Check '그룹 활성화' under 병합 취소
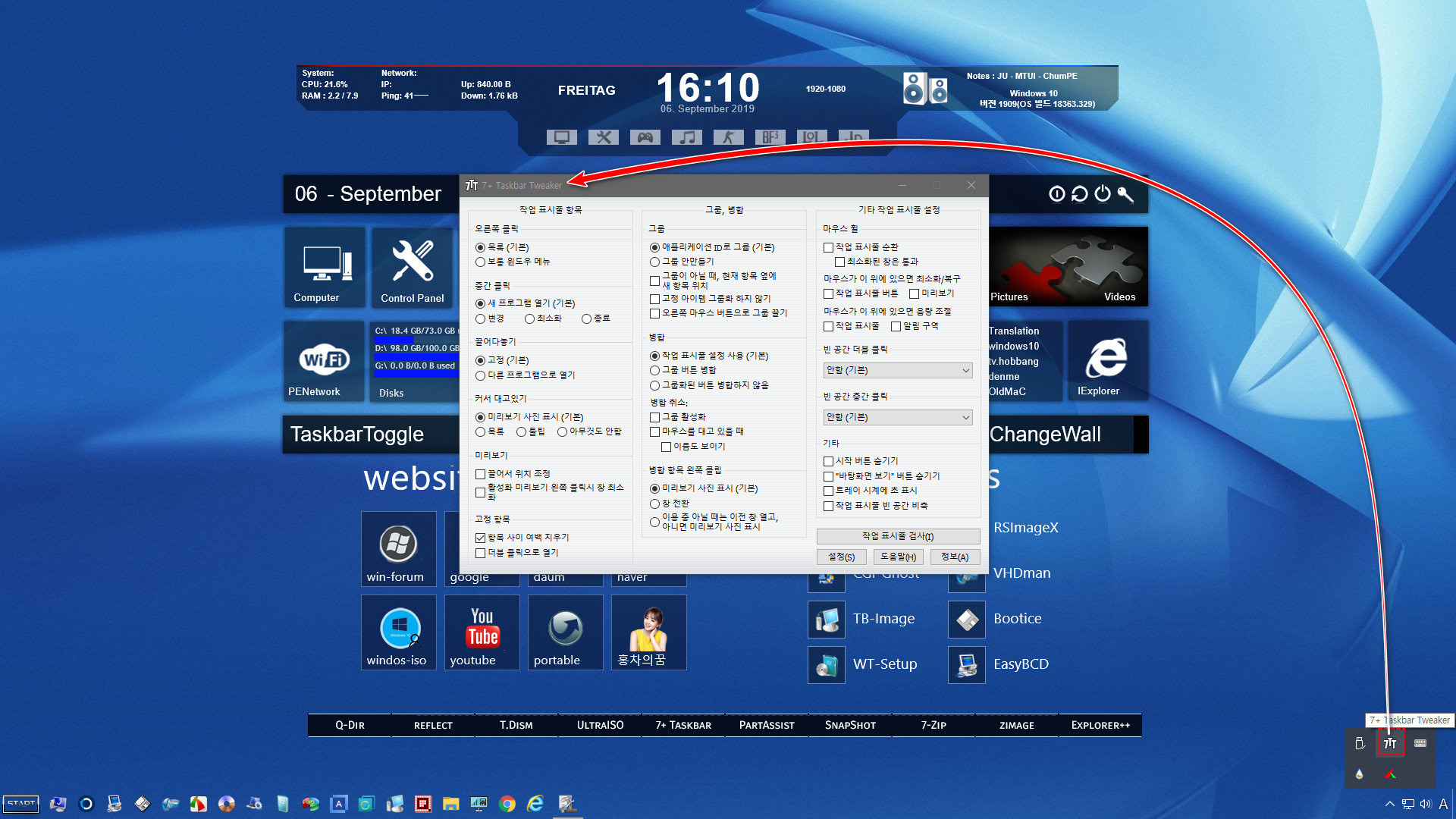The image size is (1456, 819). point(654,417)
